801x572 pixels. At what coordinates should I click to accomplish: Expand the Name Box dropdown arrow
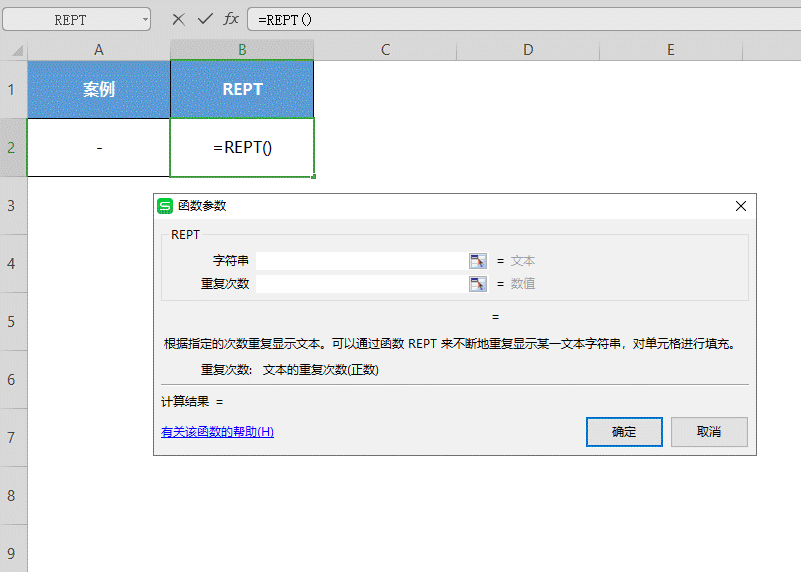146,20
